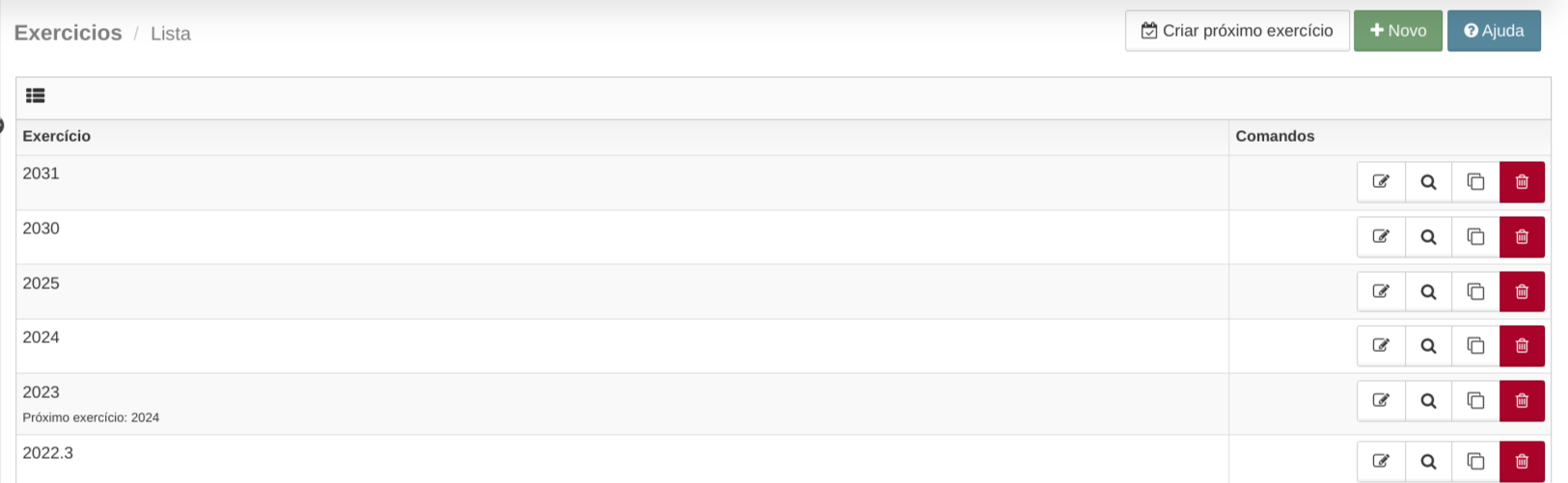Go to Exercicios breadcrumb heading
The height and width of the screenshot is (483, 1568).
[68, 33]
